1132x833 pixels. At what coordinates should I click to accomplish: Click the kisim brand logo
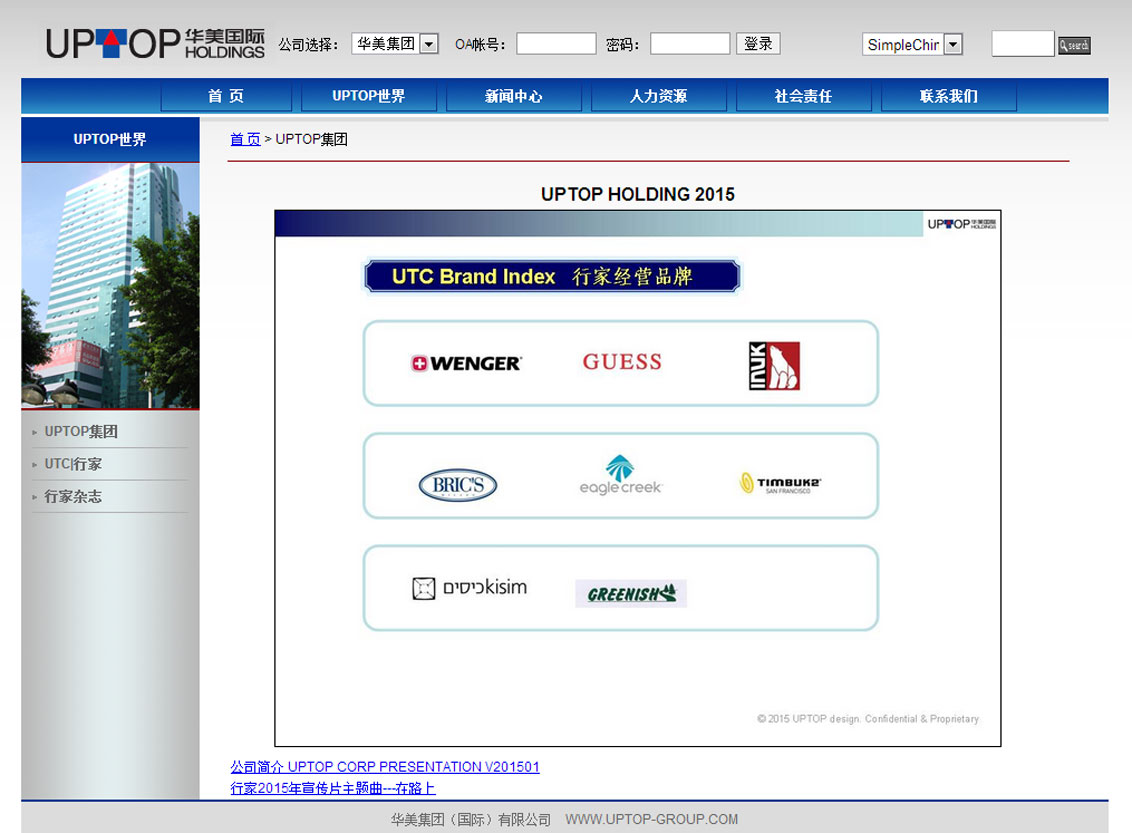[x=469, y=588]
